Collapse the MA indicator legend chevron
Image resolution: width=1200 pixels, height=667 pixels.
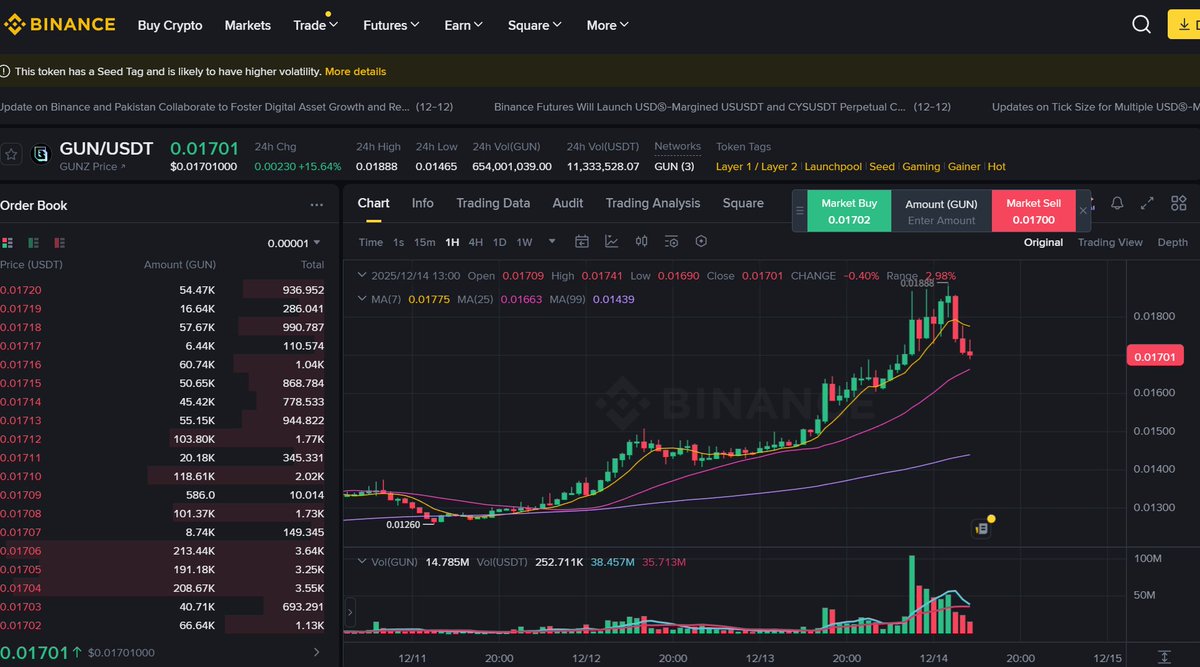[x=362, y=299]
